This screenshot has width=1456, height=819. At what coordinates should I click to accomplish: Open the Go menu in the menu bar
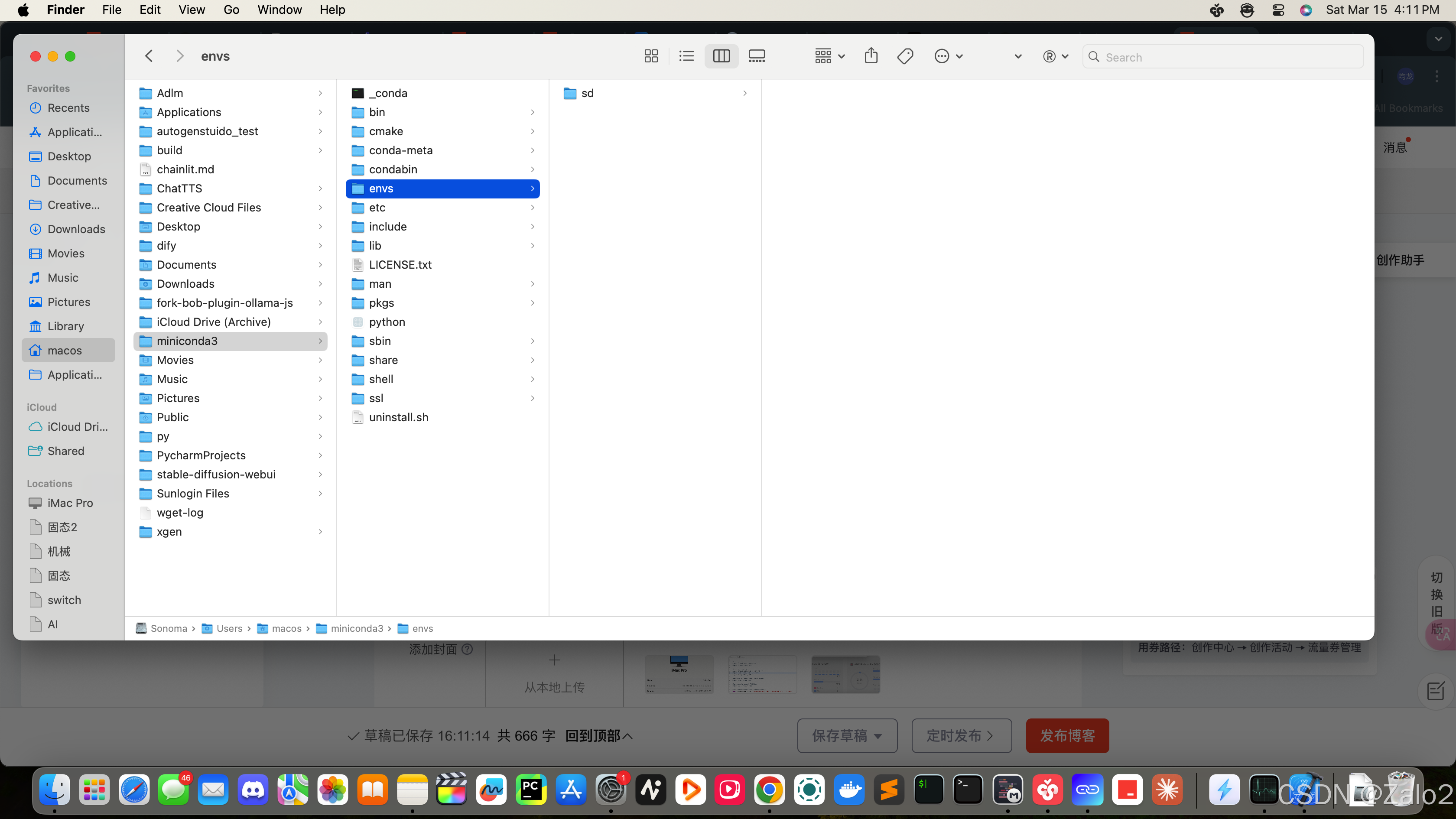231,10
